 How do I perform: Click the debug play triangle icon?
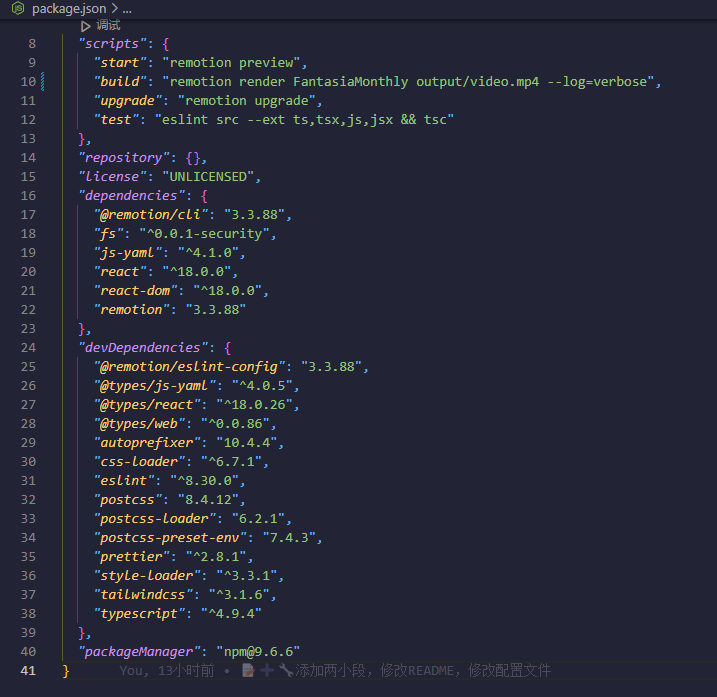click(x=86, y=26)
